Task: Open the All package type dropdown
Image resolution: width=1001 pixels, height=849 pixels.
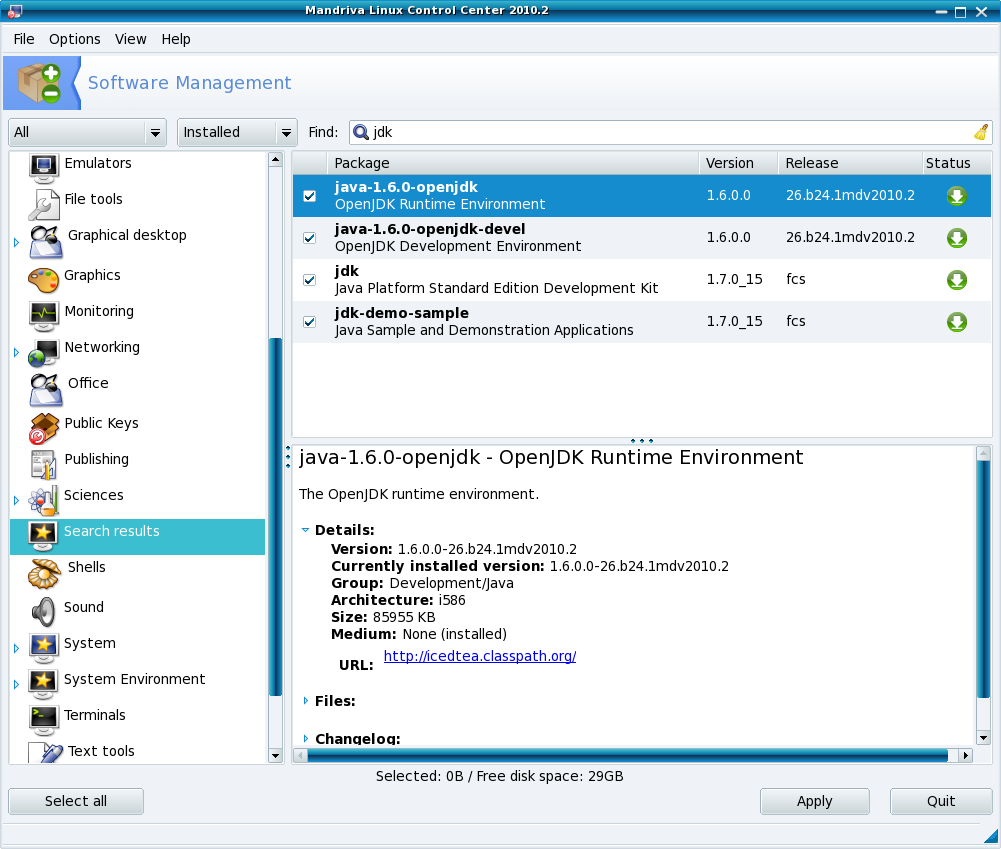Action: [87, 132]
